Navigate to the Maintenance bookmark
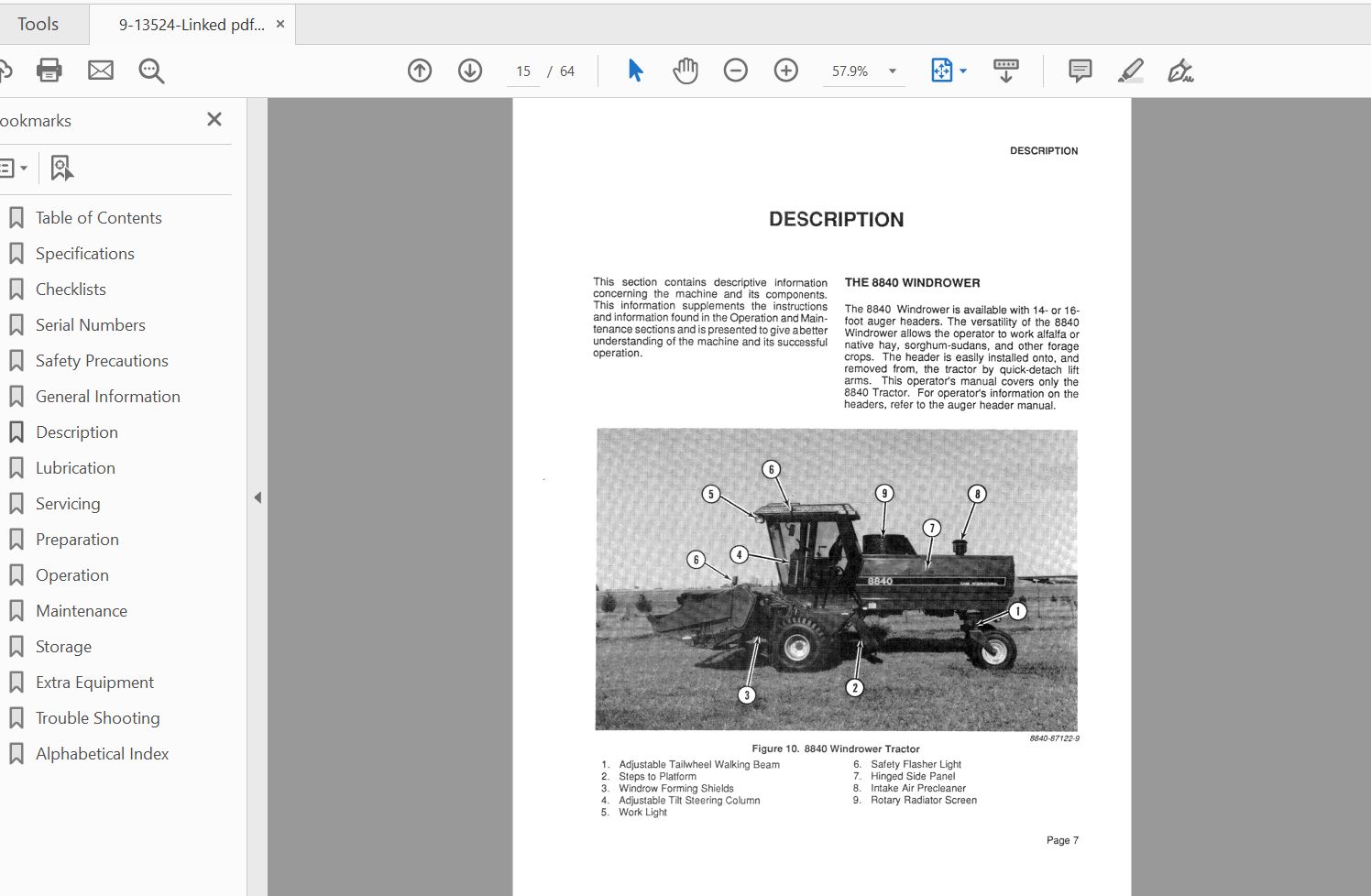Image resolution: width=1371 pixels, height=896 pixels. [82, 611]
